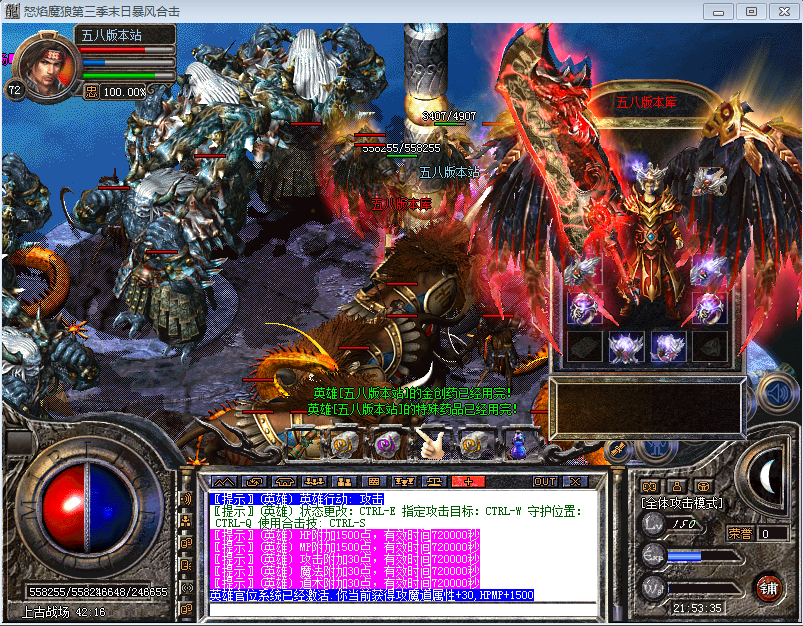Click the Lv level badge
This screenshot has height=626, width=803.
pos(654,524)
